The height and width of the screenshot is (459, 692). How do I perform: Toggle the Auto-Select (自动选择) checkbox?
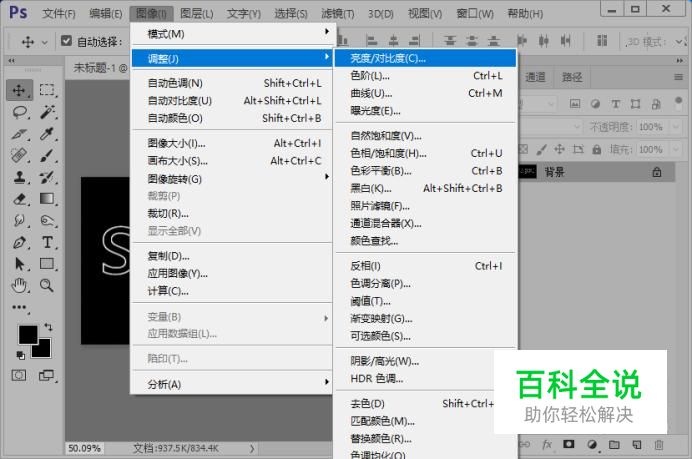[66, 41]
